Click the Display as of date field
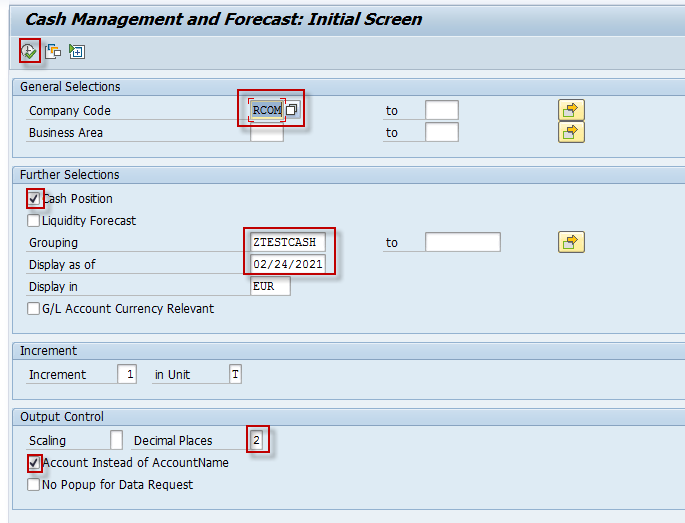 pos(288,264)
